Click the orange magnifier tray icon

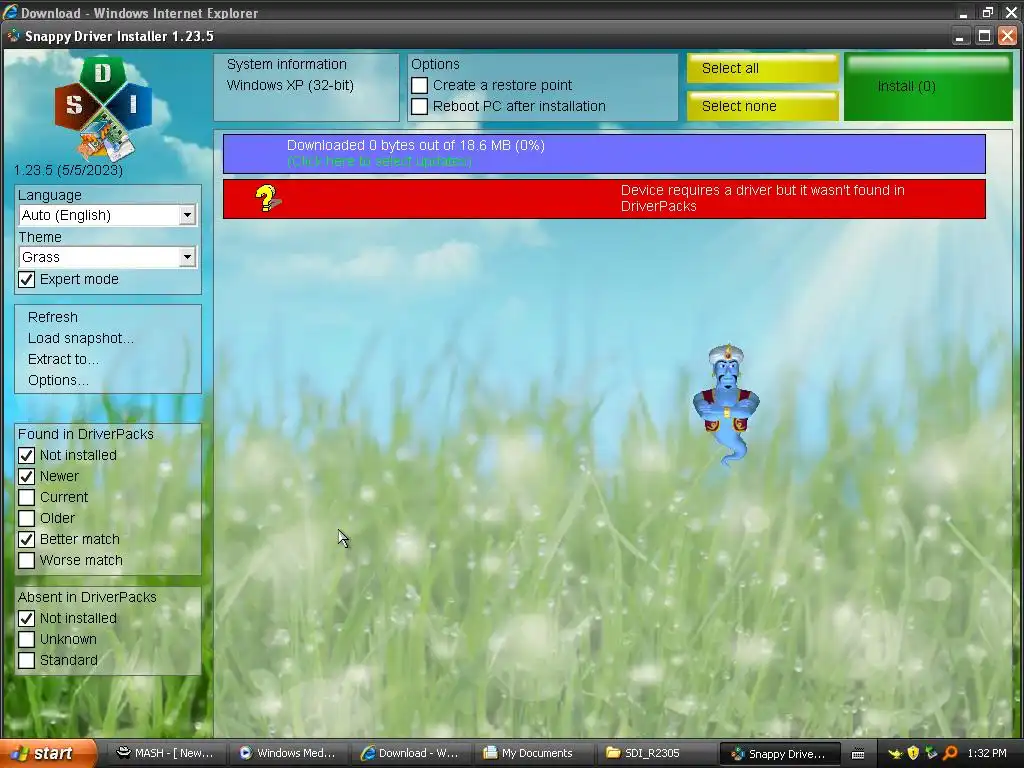[950, 754]
